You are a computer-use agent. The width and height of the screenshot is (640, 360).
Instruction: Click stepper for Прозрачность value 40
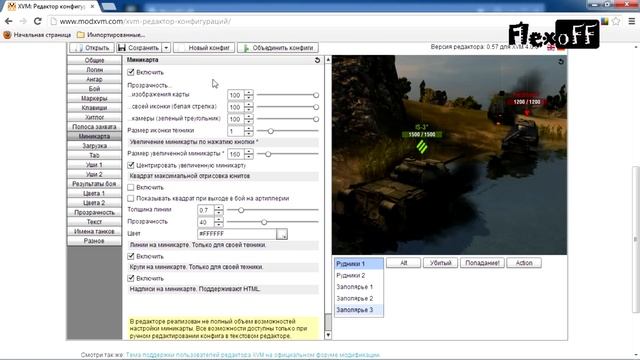(x=219, y=222)
